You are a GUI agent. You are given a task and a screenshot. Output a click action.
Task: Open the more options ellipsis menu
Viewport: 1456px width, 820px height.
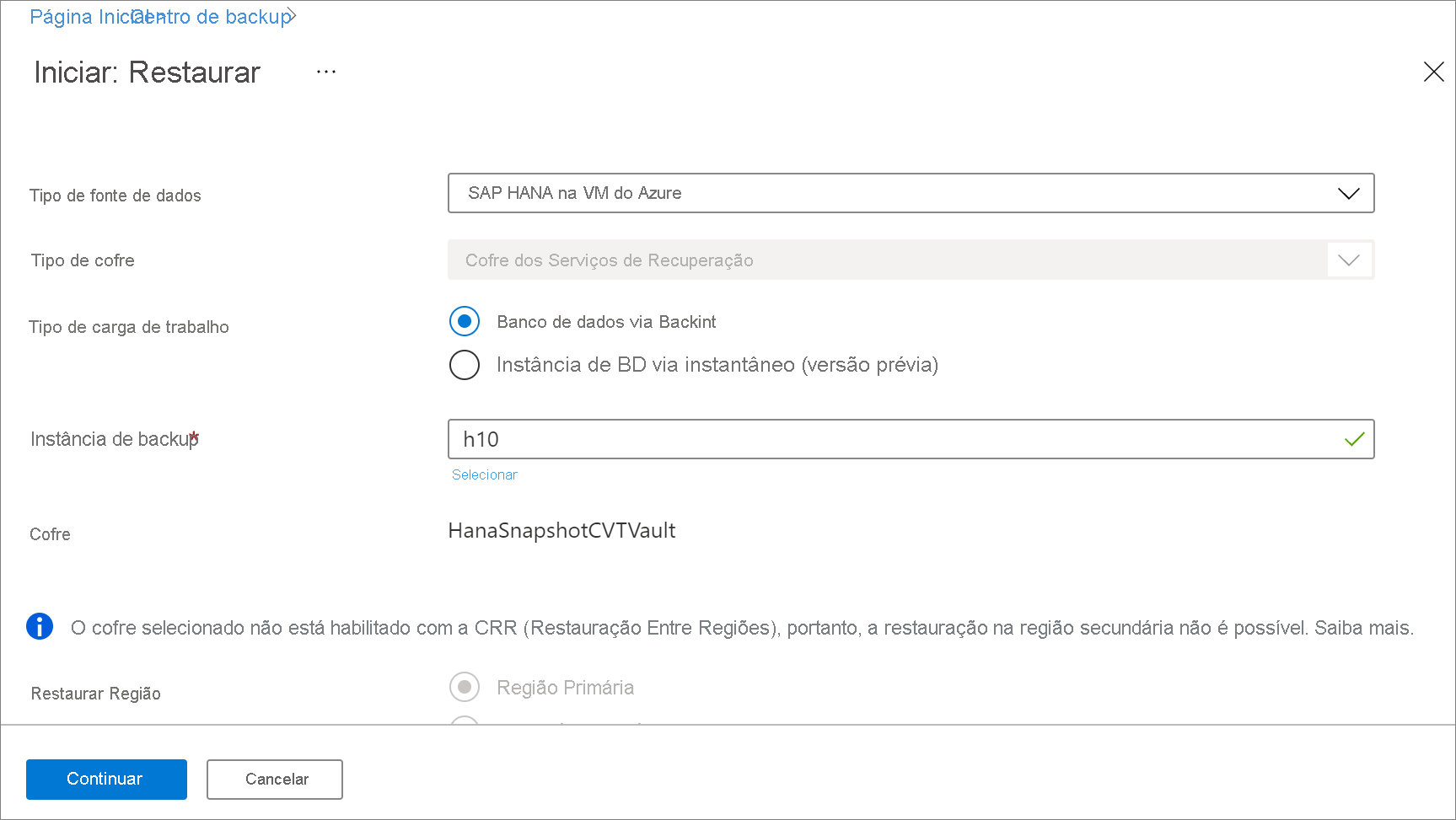[326, 72]
